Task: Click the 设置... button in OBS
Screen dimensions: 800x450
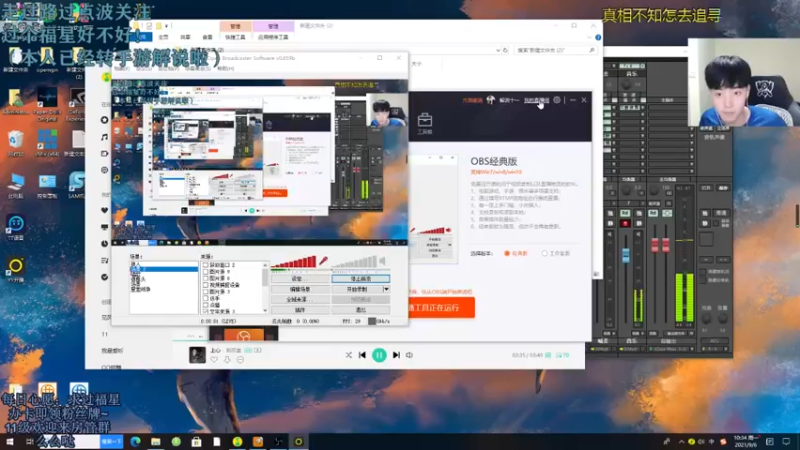Action: 300,279
